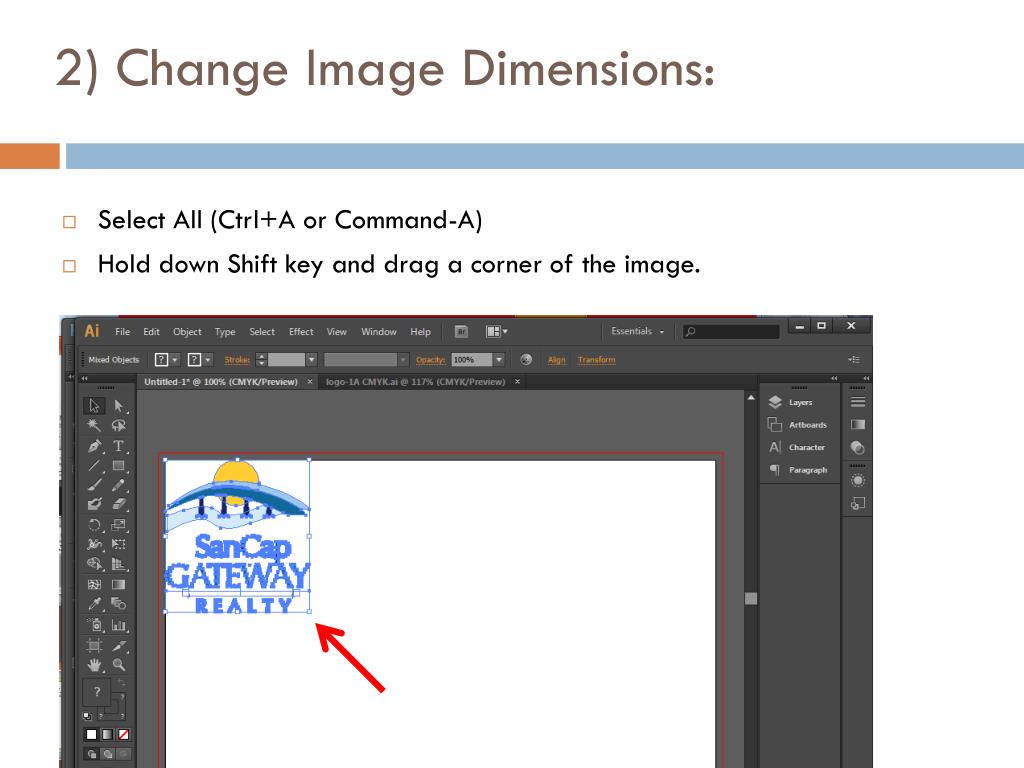Select the Slice tool
1024x768 pixels.
pos(119,646)
